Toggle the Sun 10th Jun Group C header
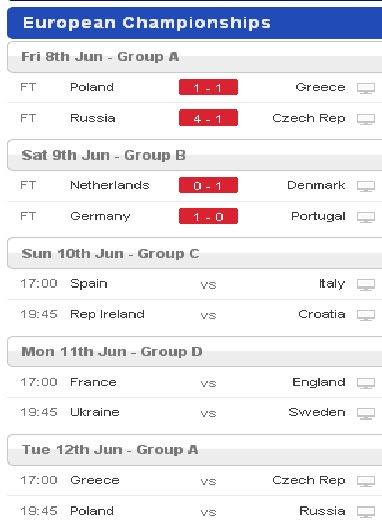Image resolution: width=382 pixels, height=529 pixels. pos(194,253)
